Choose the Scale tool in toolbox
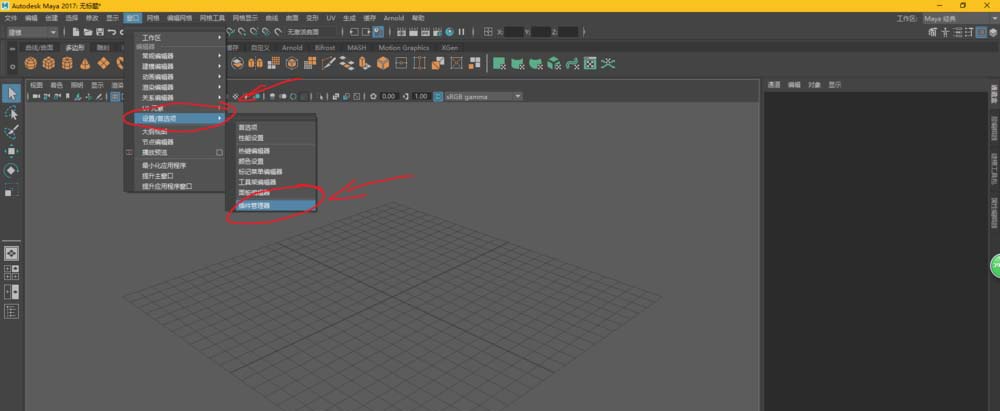Screen dimensions: 1000x411 point(11,190)
